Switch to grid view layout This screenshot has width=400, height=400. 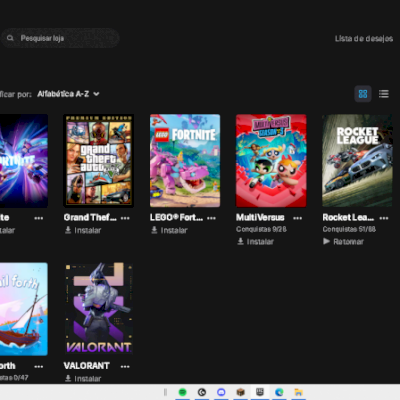coord(363,94)
